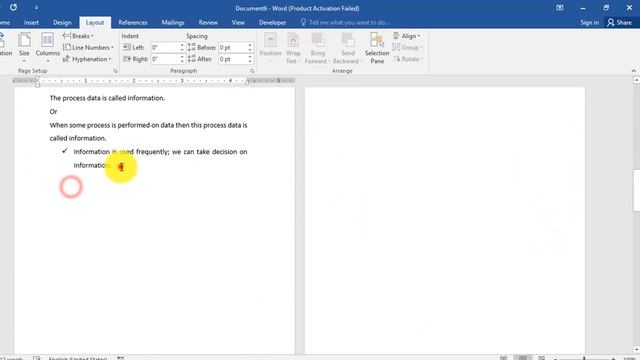Adjust the Spacing After spinner arrows
The width and height of the screenshot is (640, 360).
pyautogui.click(x=250, y=59)
